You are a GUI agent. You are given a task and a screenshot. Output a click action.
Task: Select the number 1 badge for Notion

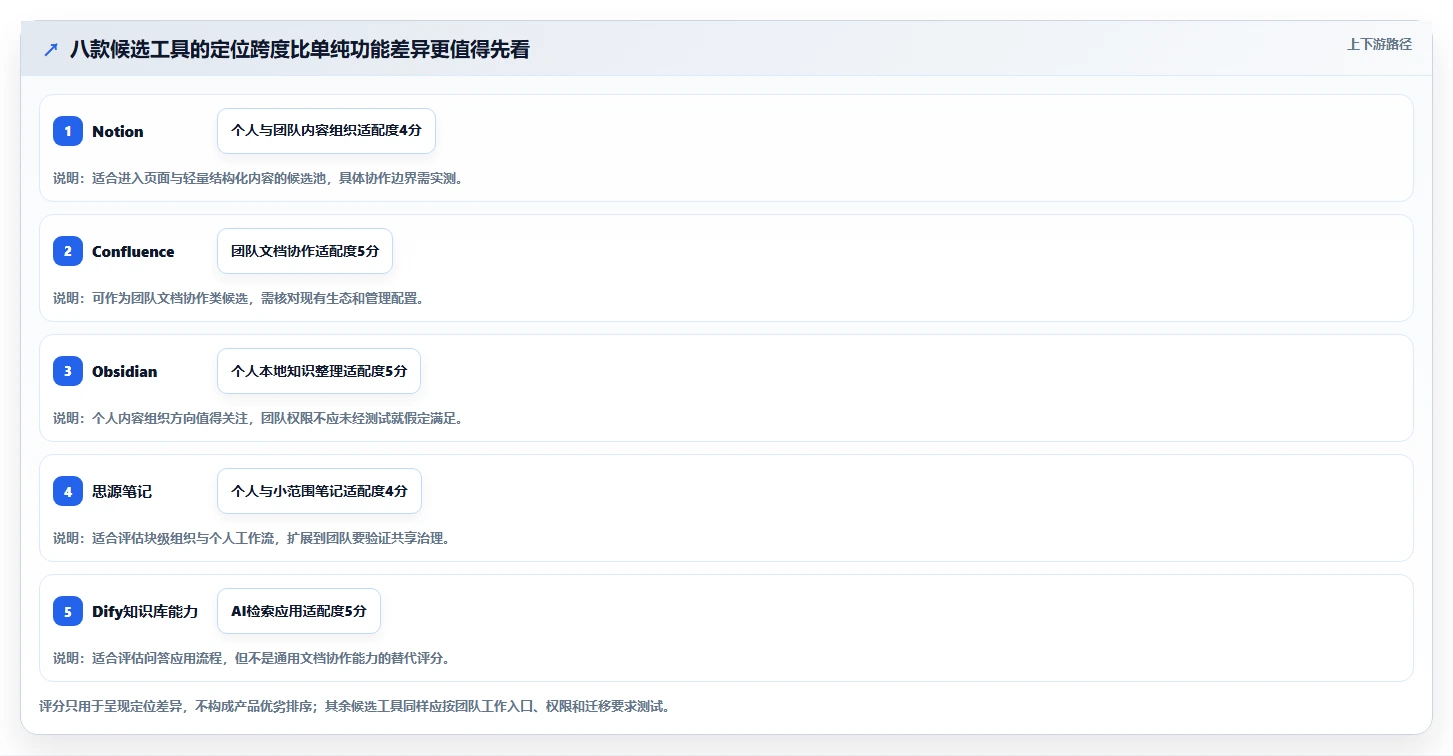point(68,131)
